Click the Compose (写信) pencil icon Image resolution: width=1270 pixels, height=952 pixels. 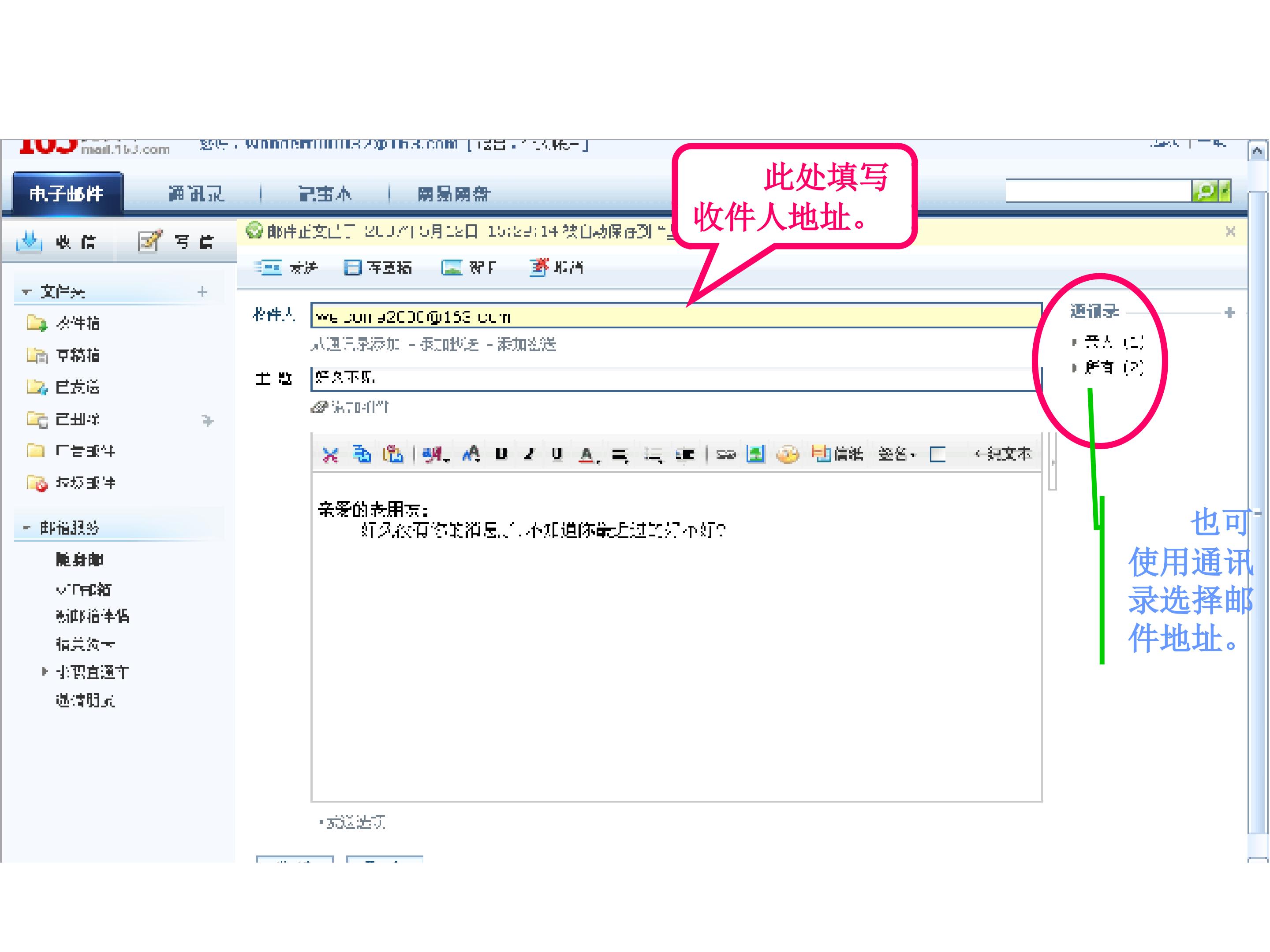click(150, 241)
